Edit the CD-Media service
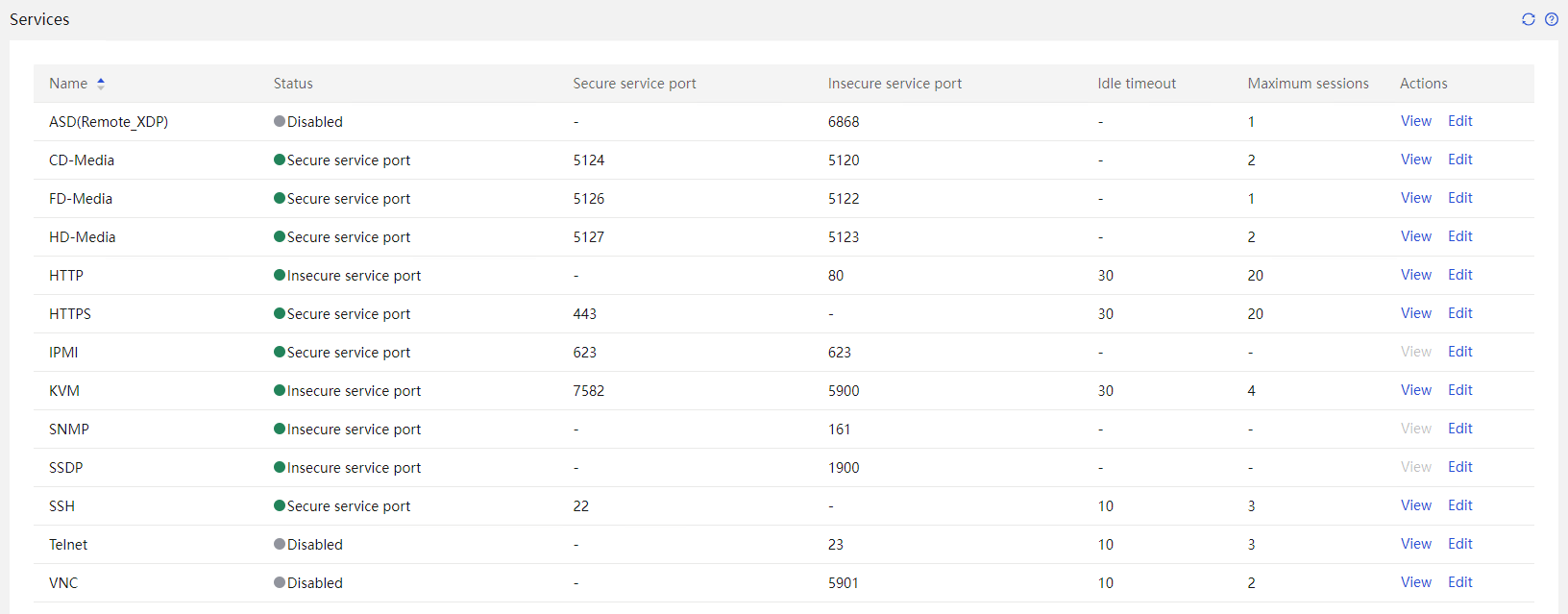The height and width of the screenshot is (614, 1568). [x=1459, y=160]
